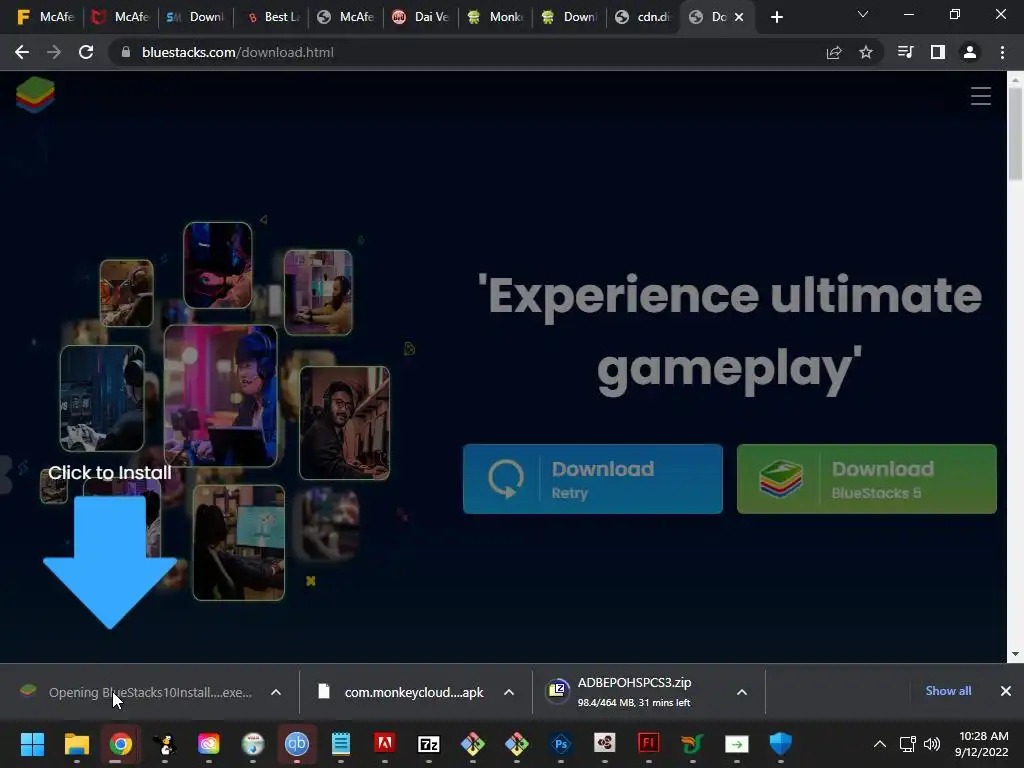The height and width of the screenshot is (768, 1024).
Task: Open Photoshop from the taskbar
Action: [561, 744]
